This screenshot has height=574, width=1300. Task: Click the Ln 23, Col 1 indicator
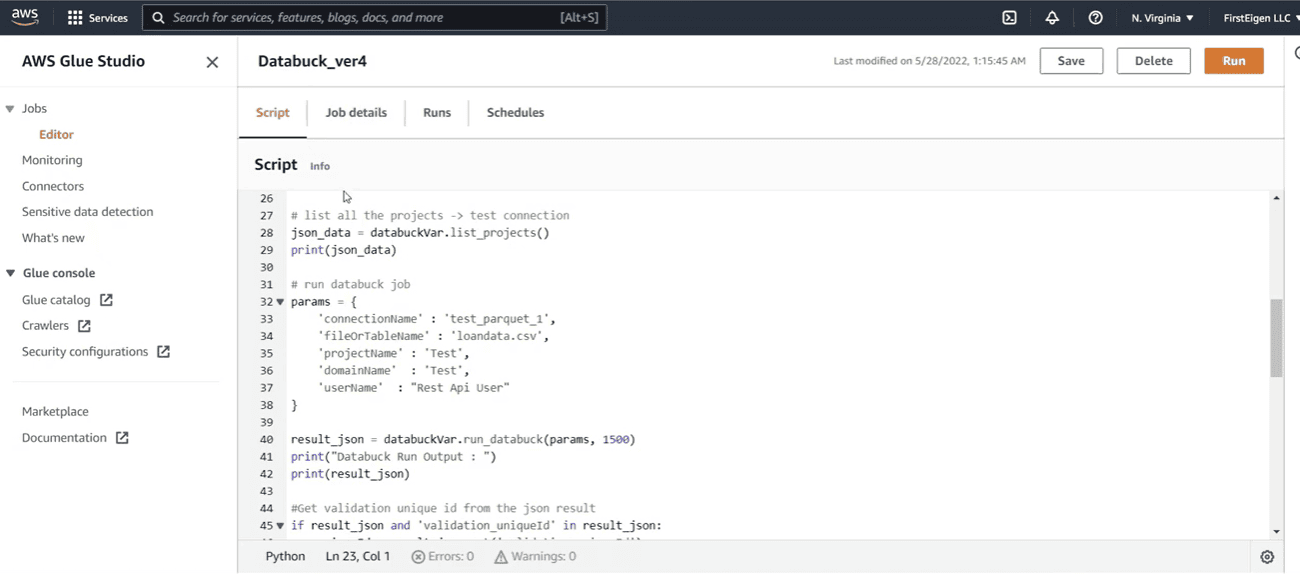358,557
